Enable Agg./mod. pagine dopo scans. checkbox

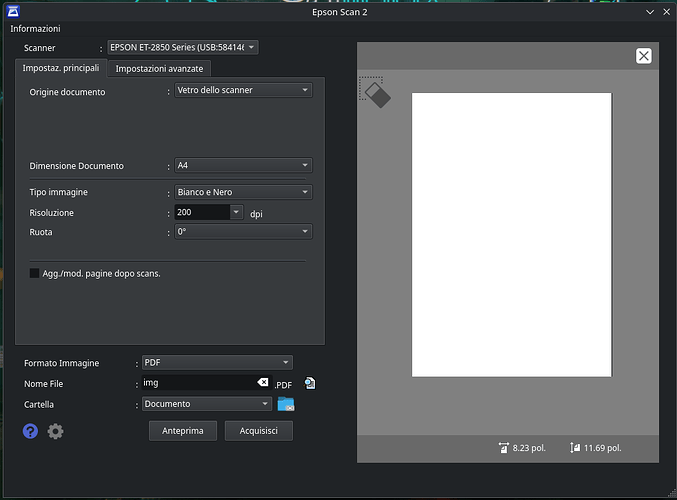click(x=35, y=273)
